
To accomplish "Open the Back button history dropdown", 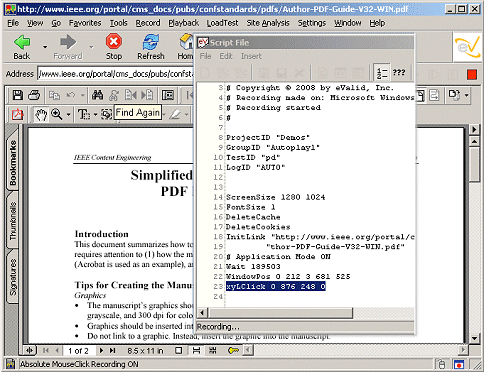I will tap(45, 47).
